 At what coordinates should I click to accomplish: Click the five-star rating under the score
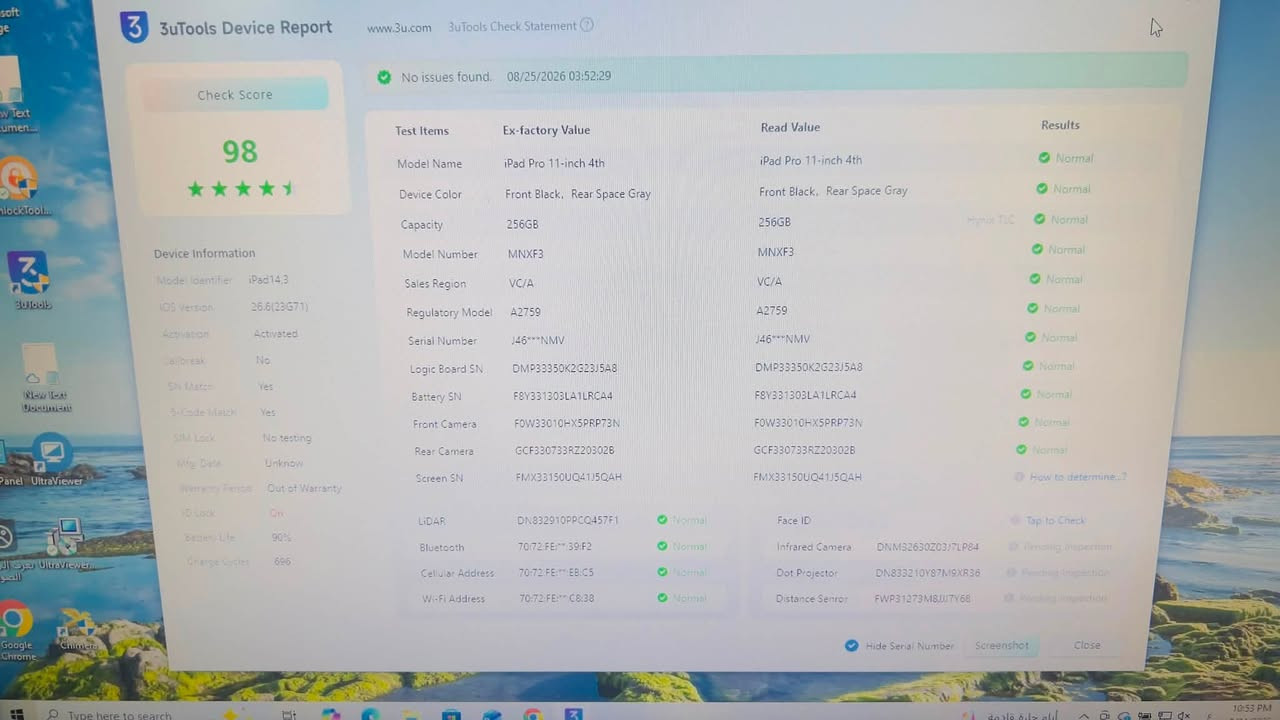[x=241, y=189]
